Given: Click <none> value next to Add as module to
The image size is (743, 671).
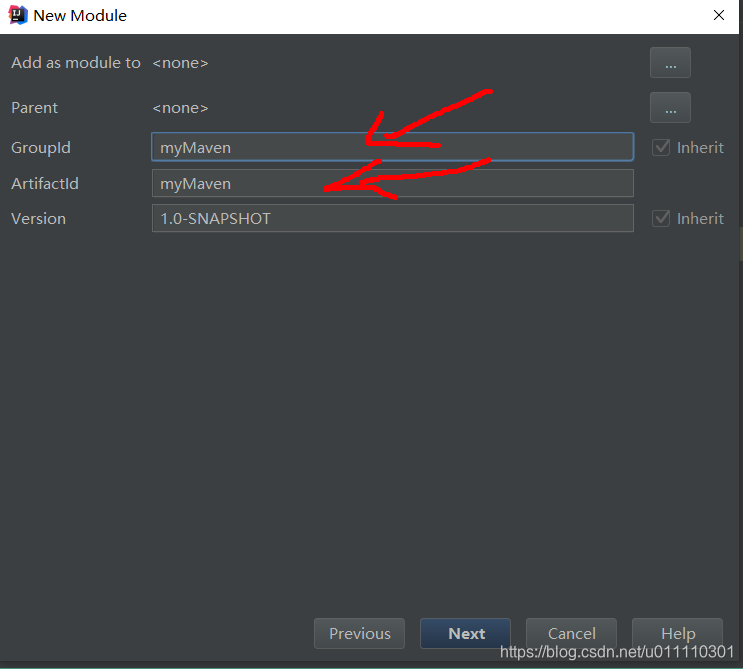Looking at the screenshot, I should [x=180, y=63].
